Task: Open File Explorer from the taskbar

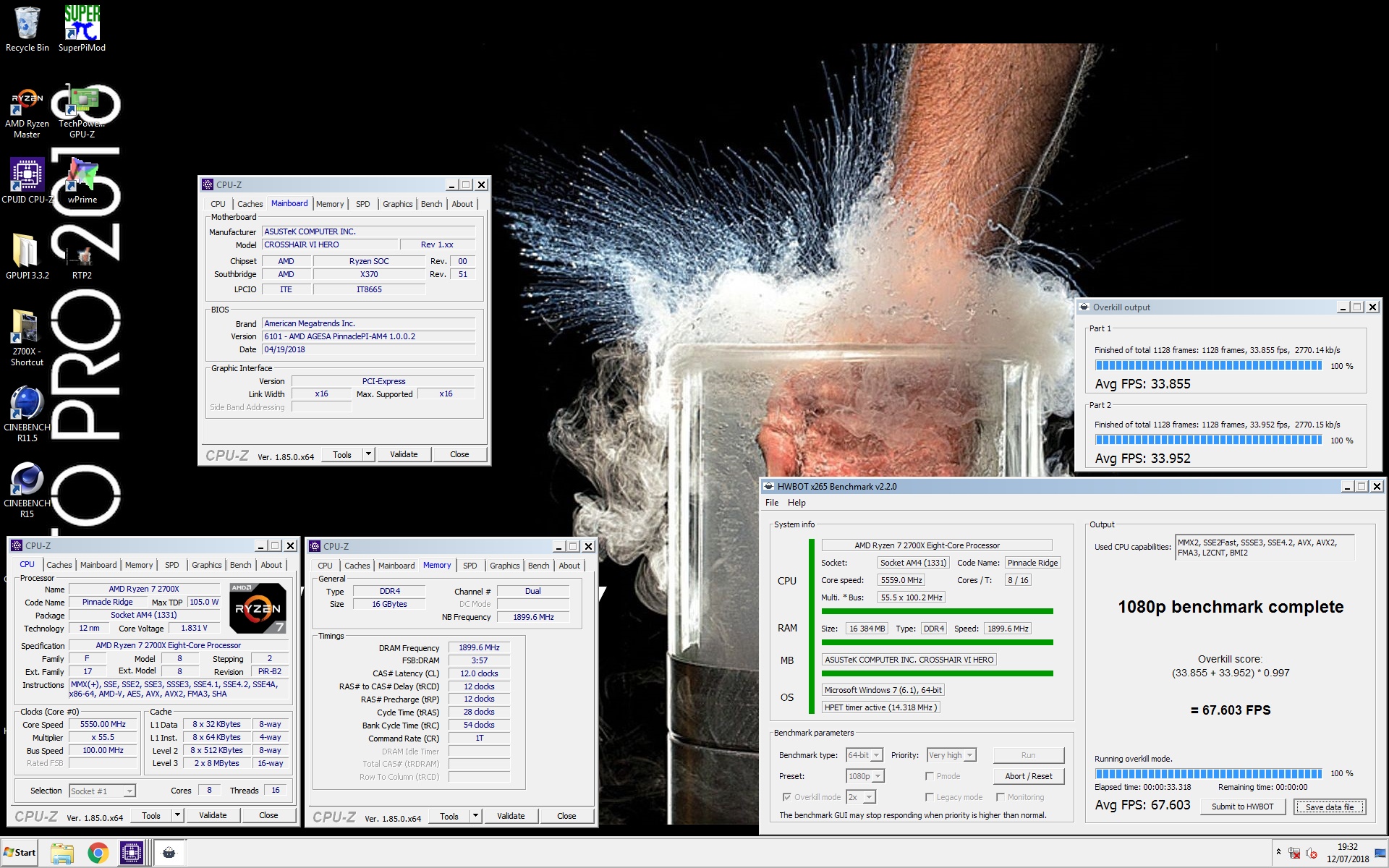Action: [x=62, y=853]
